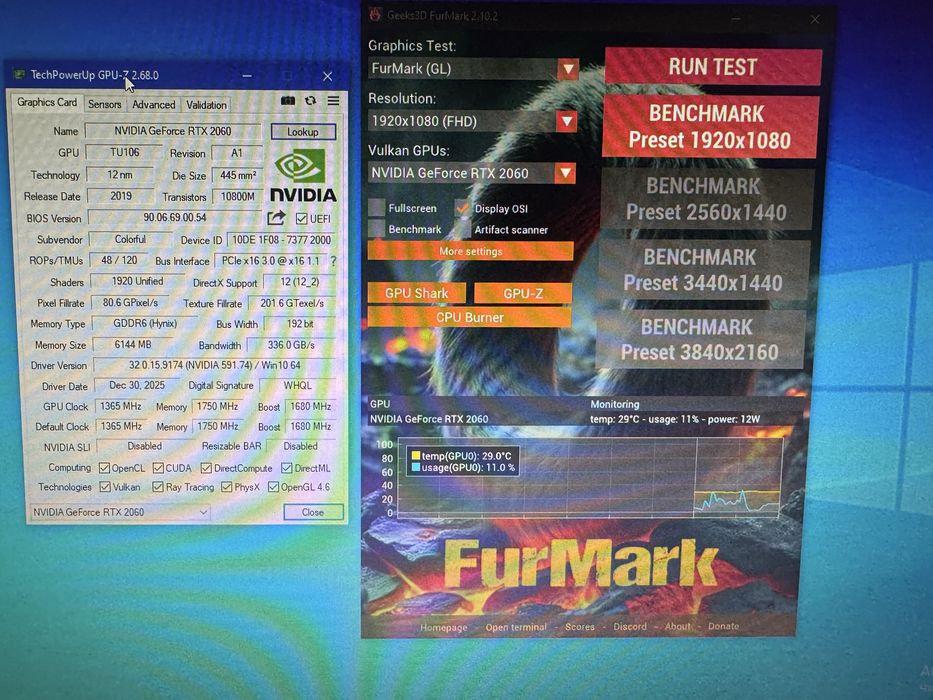Start Benchmark Preset 2560x1440

[x=706, y=199]
